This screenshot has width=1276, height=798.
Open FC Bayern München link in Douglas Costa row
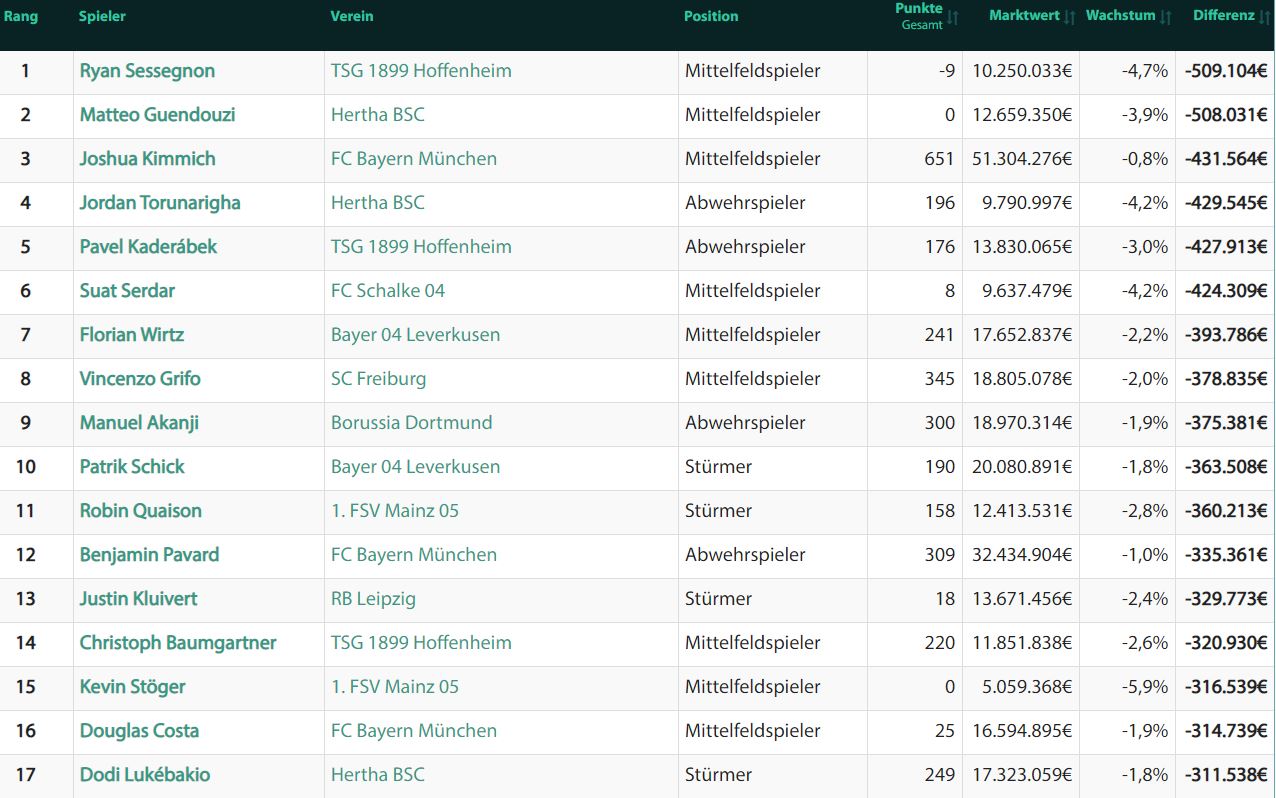pos(414,731)
